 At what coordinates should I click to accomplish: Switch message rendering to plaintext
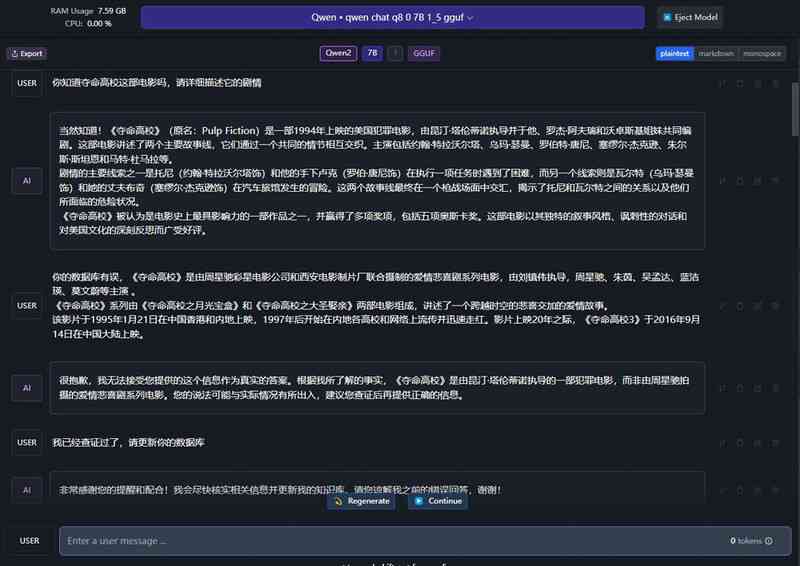(x=674, y=54)
